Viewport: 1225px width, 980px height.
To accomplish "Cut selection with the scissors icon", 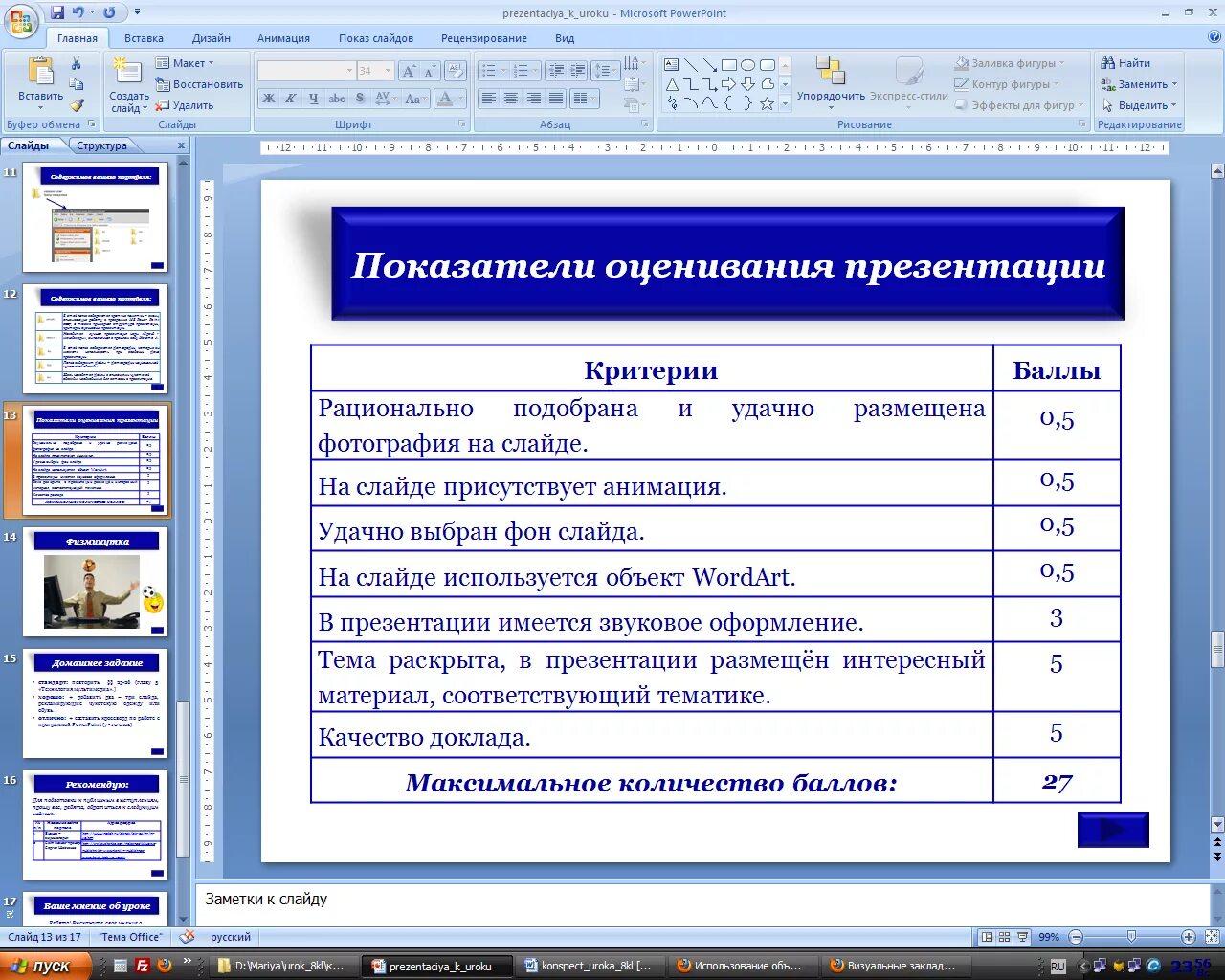I will point(77,63).
